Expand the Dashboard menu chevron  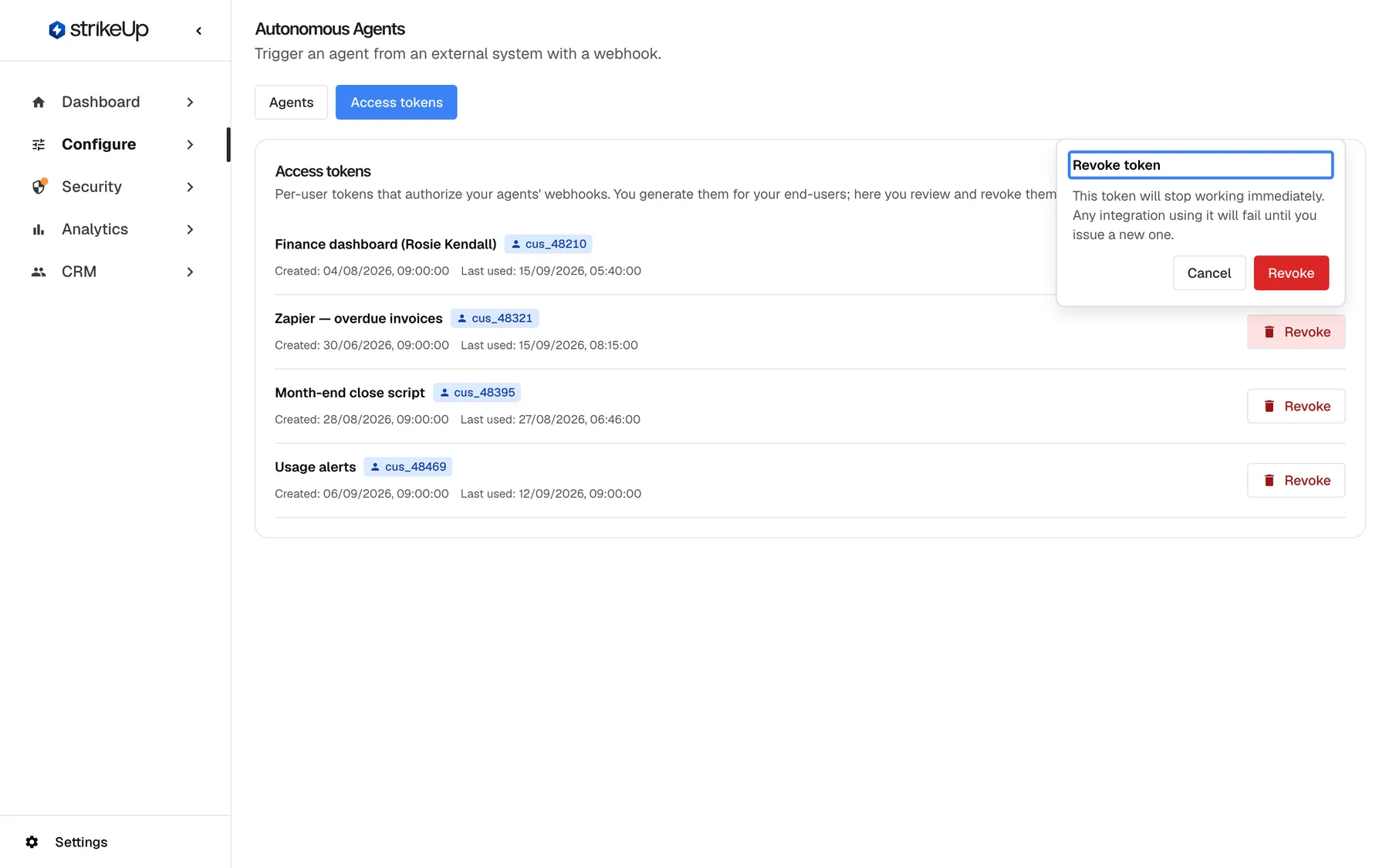pos(190,102)
